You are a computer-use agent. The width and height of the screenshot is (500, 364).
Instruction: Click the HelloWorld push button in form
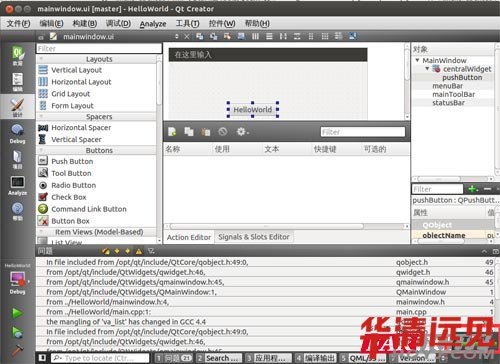(253, 110)
